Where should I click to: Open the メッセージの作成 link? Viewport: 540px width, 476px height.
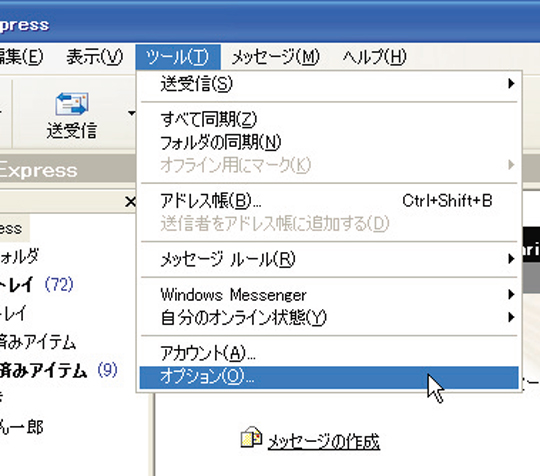point(323,441)
